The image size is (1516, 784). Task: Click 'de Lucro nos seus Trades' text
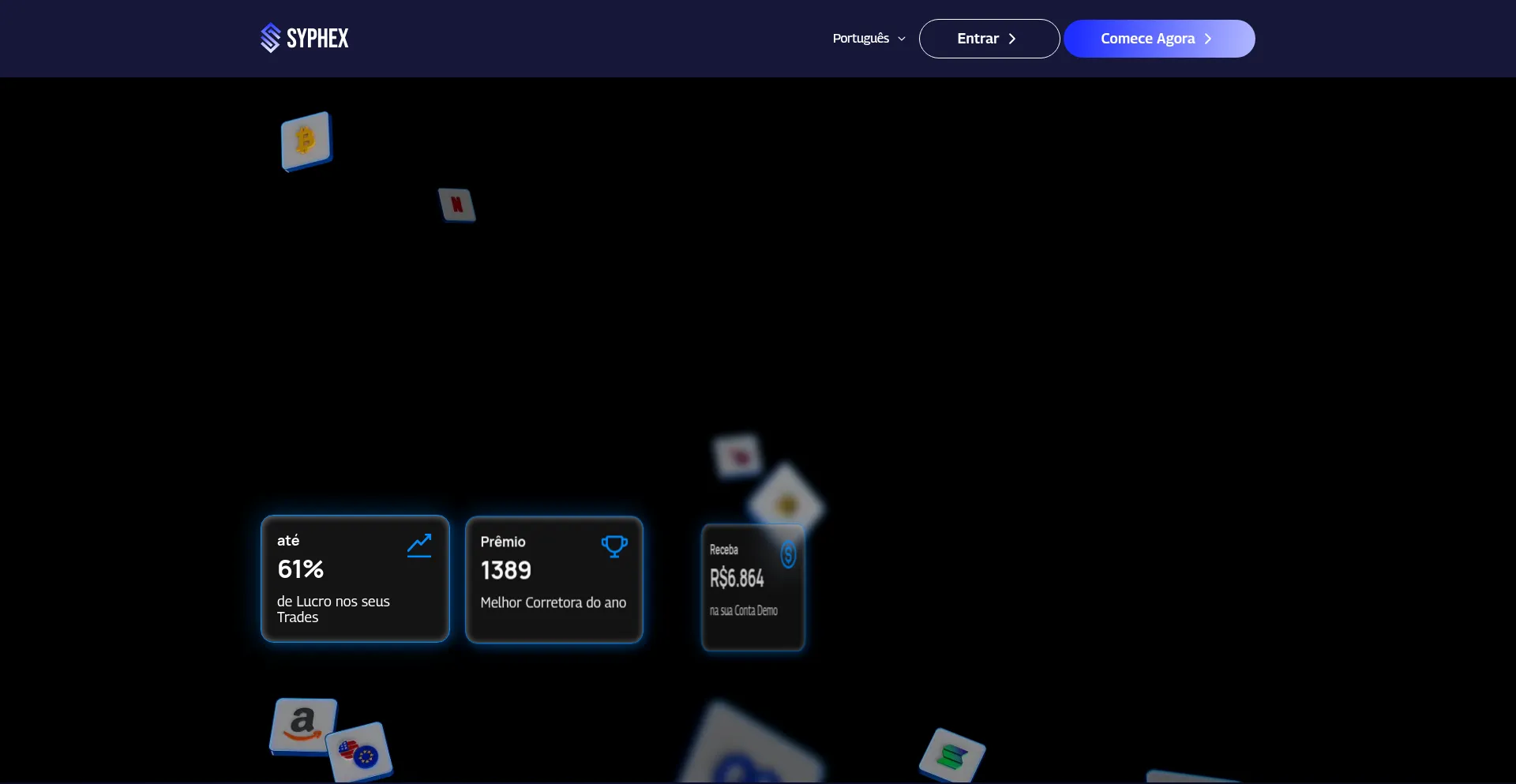pyautogui.click(x=333, y=610)
